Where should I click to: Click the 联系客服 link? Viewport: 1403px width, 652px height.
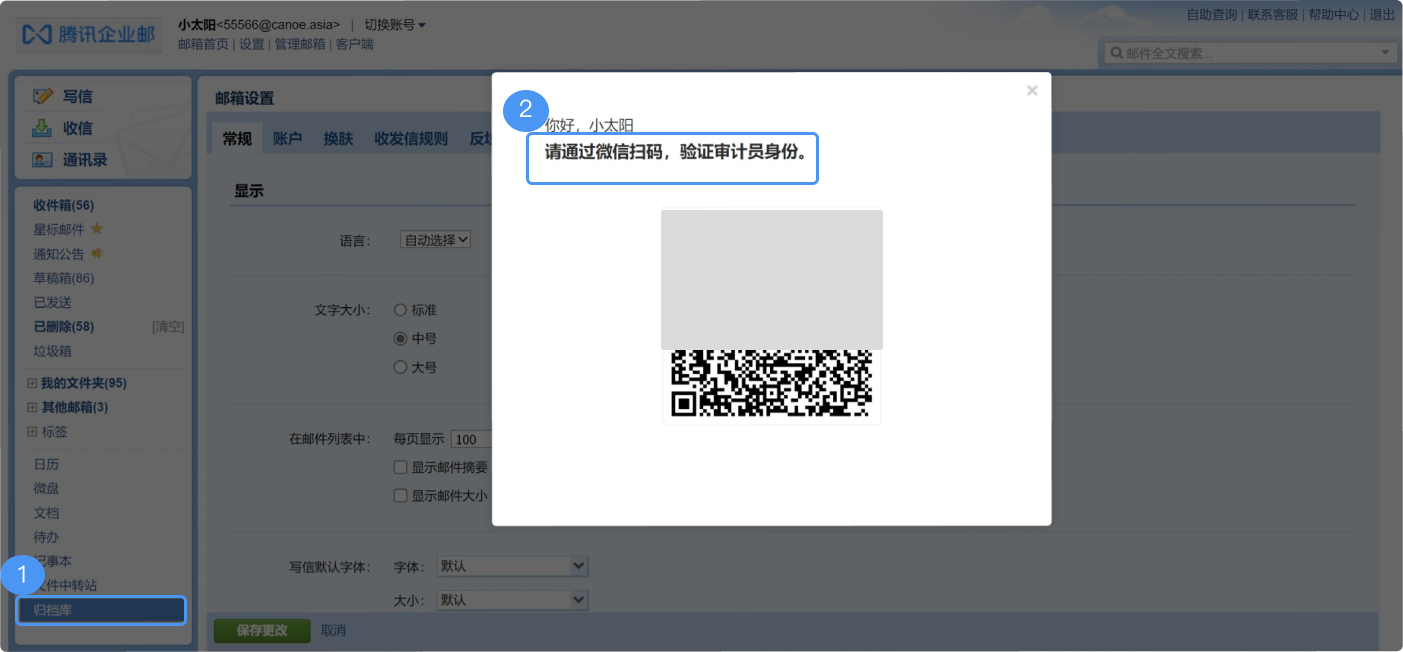point(1273,14)
